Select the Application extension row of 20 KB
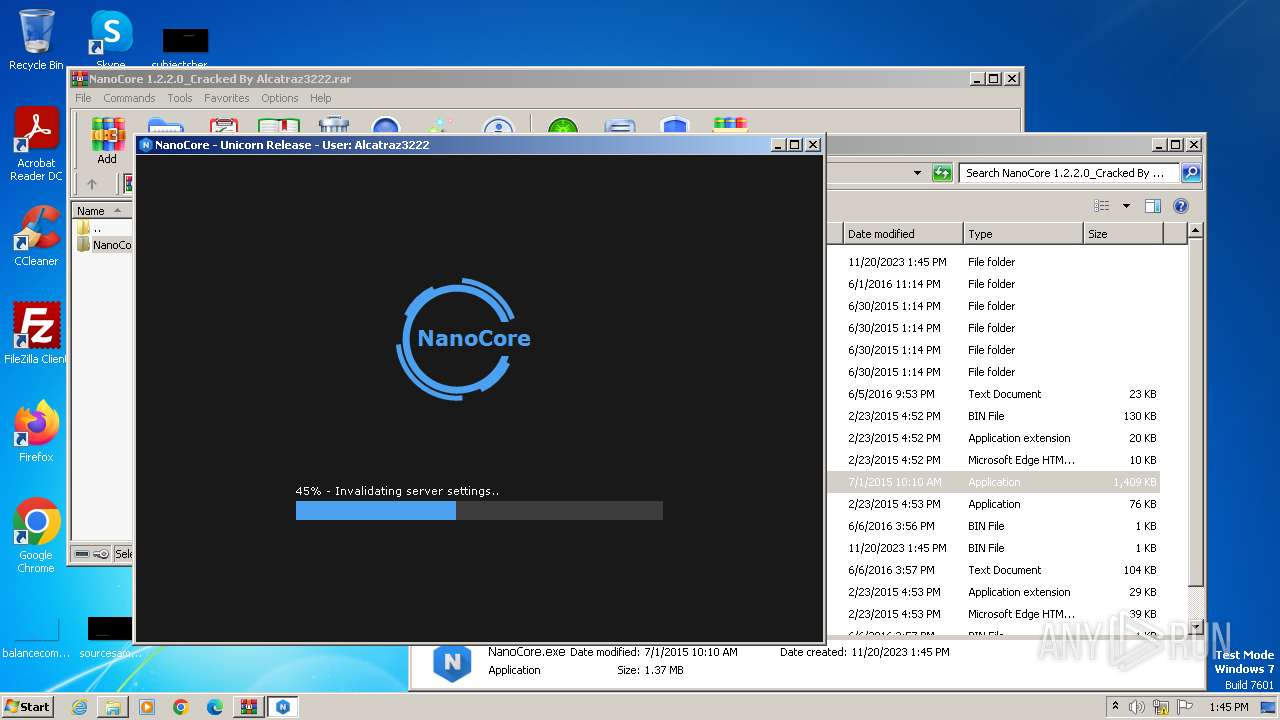 coord(994,438)
